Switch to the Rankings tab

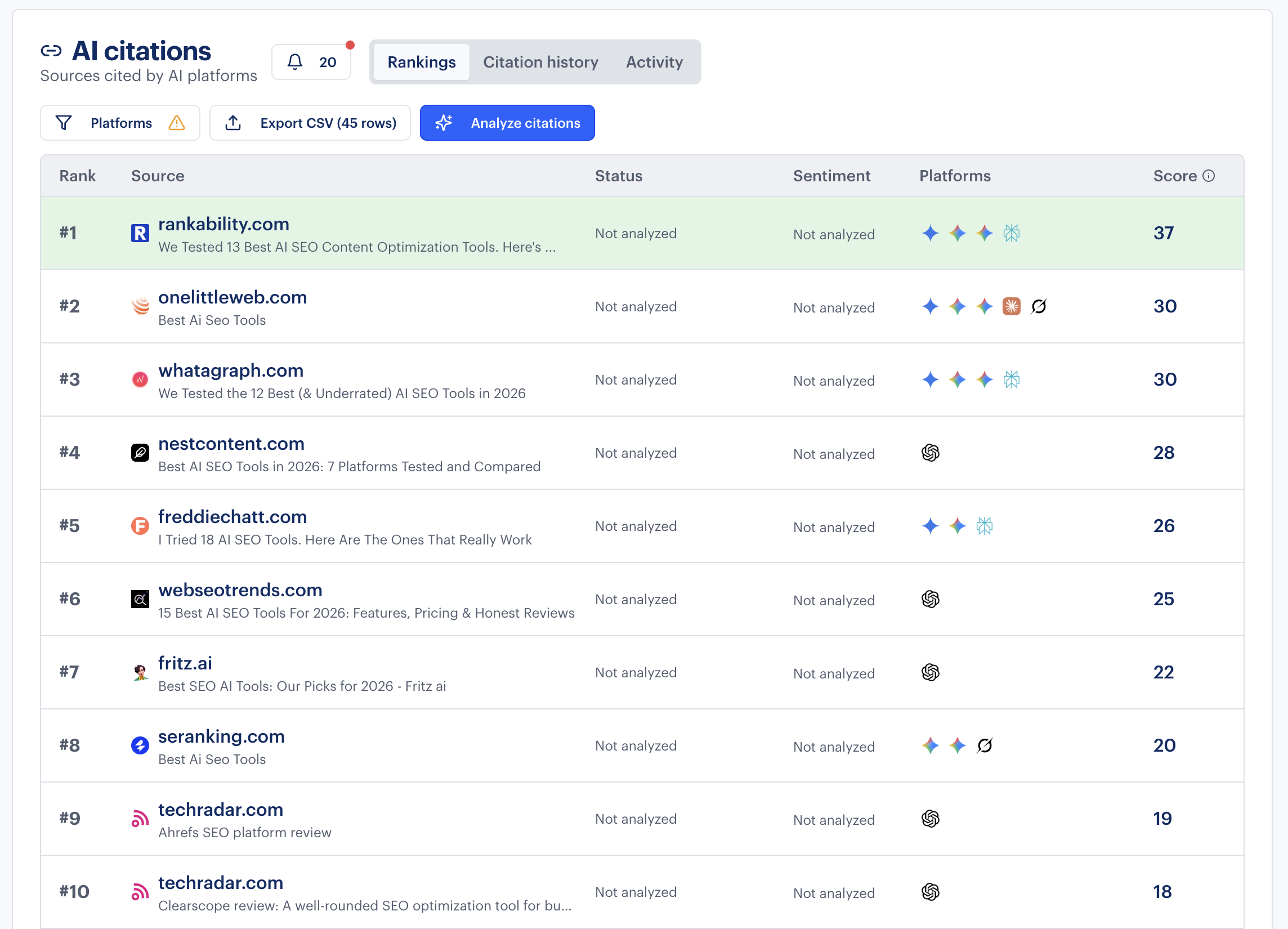click(x=422, y=62)
